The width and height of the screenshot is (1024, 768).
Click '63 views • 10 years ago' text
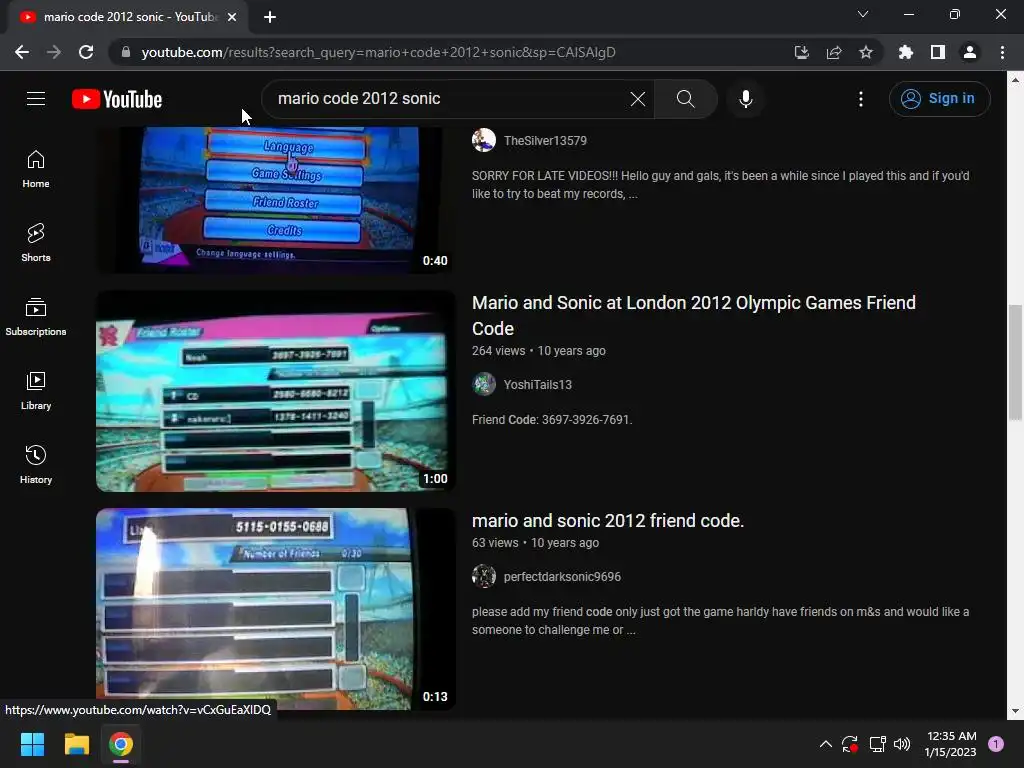[x=536, y=543]
